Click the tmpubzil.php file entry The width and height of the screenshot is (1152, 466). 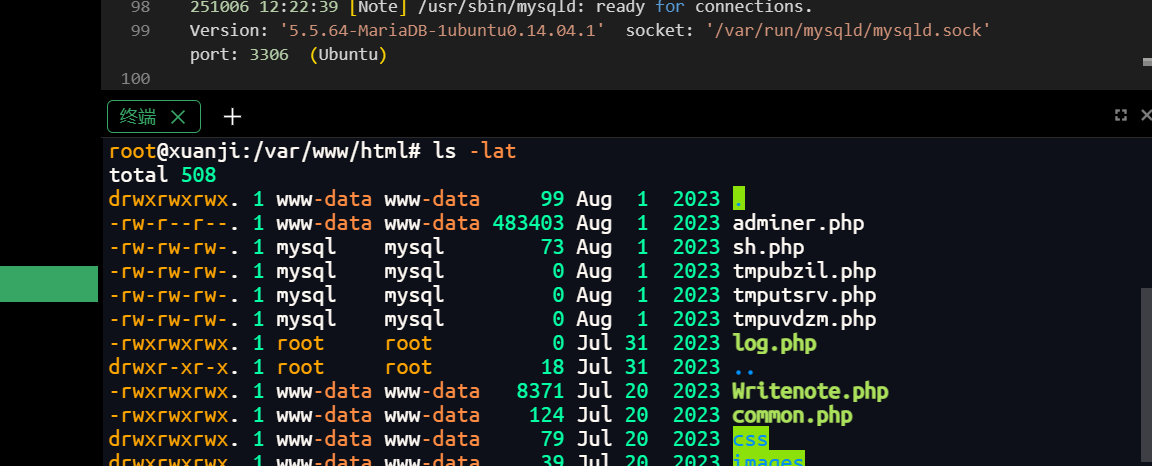pos(804,271)
